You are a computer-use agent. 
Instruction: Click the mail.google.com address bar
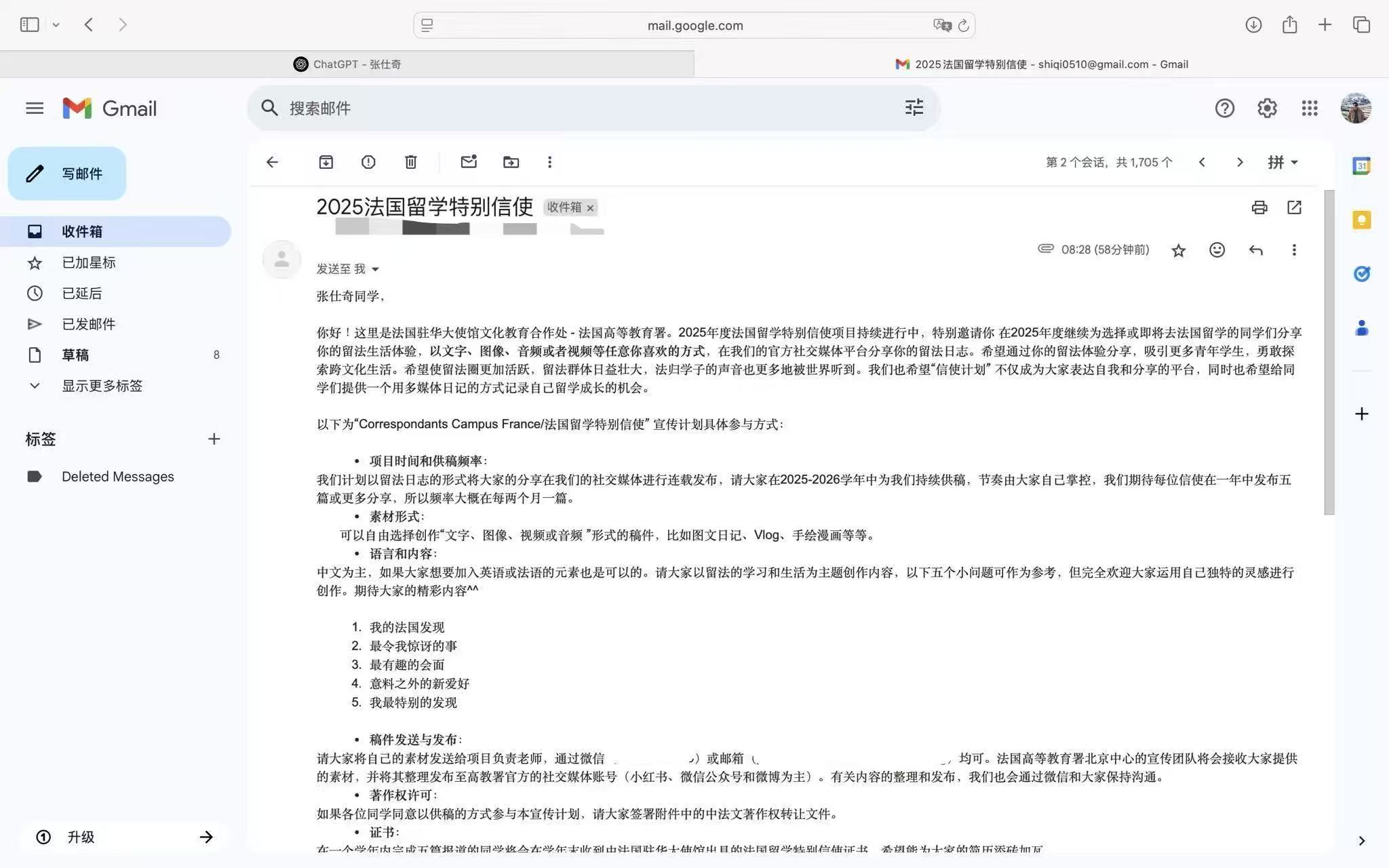point(694,25)
